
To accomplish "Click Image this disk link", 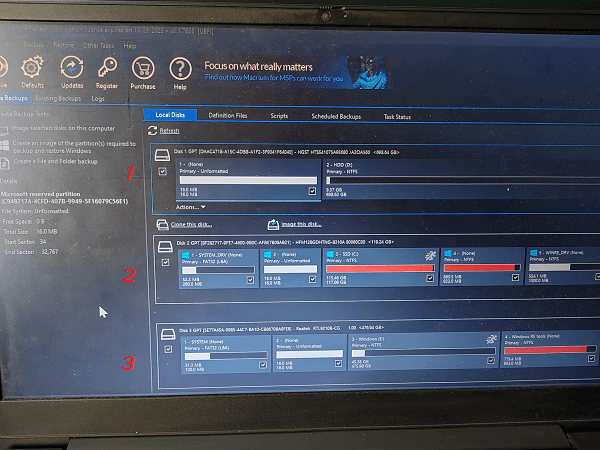I will [x=301, y=224].
